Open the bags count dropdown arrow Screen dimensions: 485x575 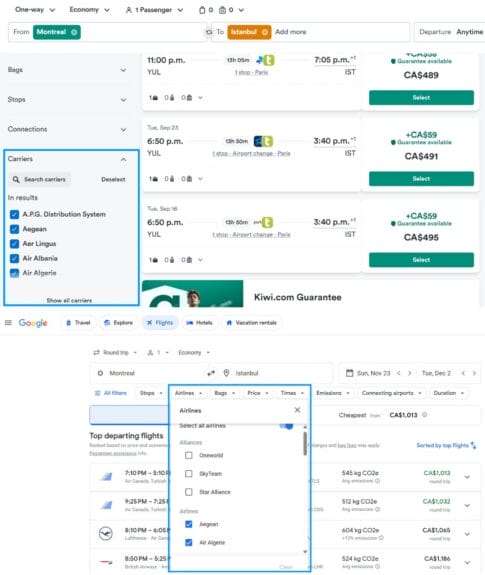[x=241, y=10]
